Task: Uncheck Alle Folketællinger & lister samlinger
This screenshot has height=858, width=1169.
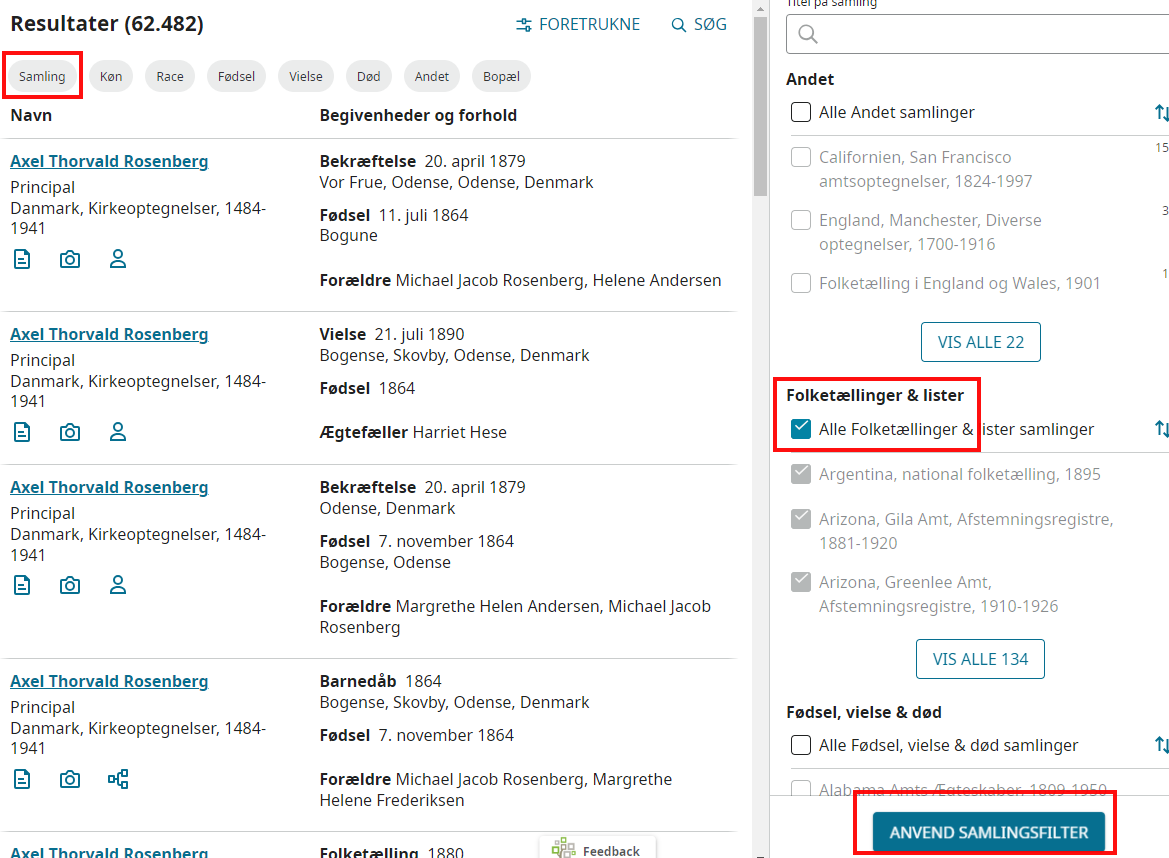Action: (x=801, y=429)
